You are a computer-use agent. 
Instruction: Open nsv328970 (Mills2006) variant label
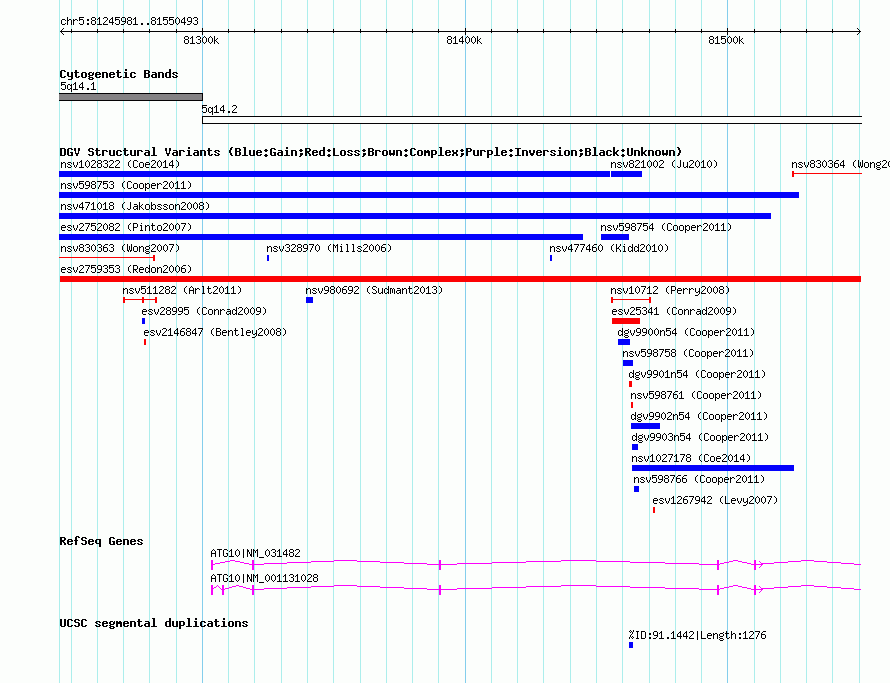tap(329, 248)
